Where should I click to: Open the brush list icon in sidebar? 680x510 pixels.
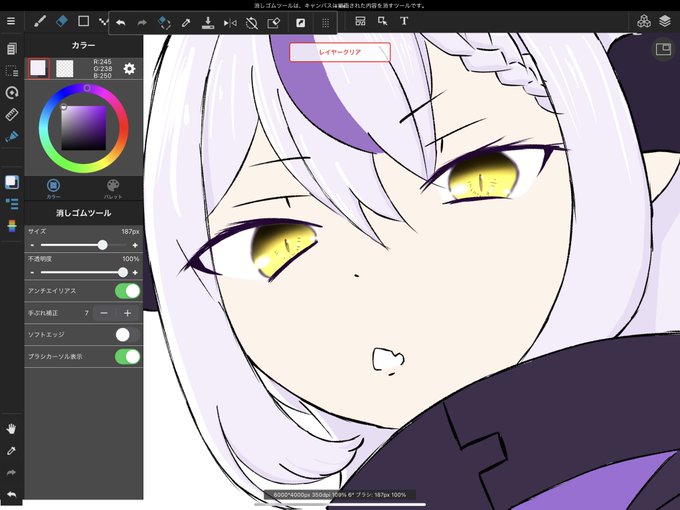pos(12,204)
